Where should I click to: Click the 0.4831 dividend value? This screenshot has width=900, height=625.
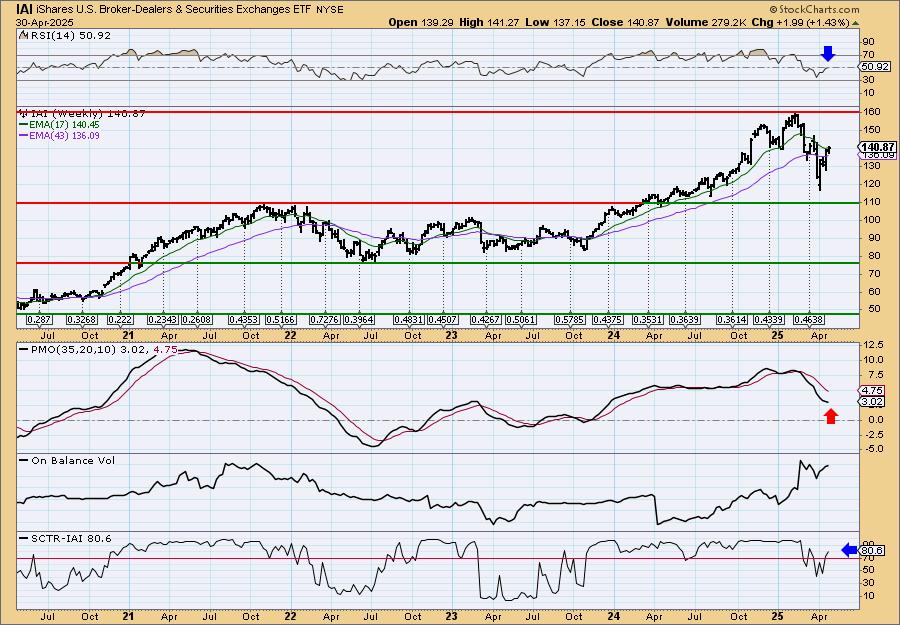(x=408, y=319)
